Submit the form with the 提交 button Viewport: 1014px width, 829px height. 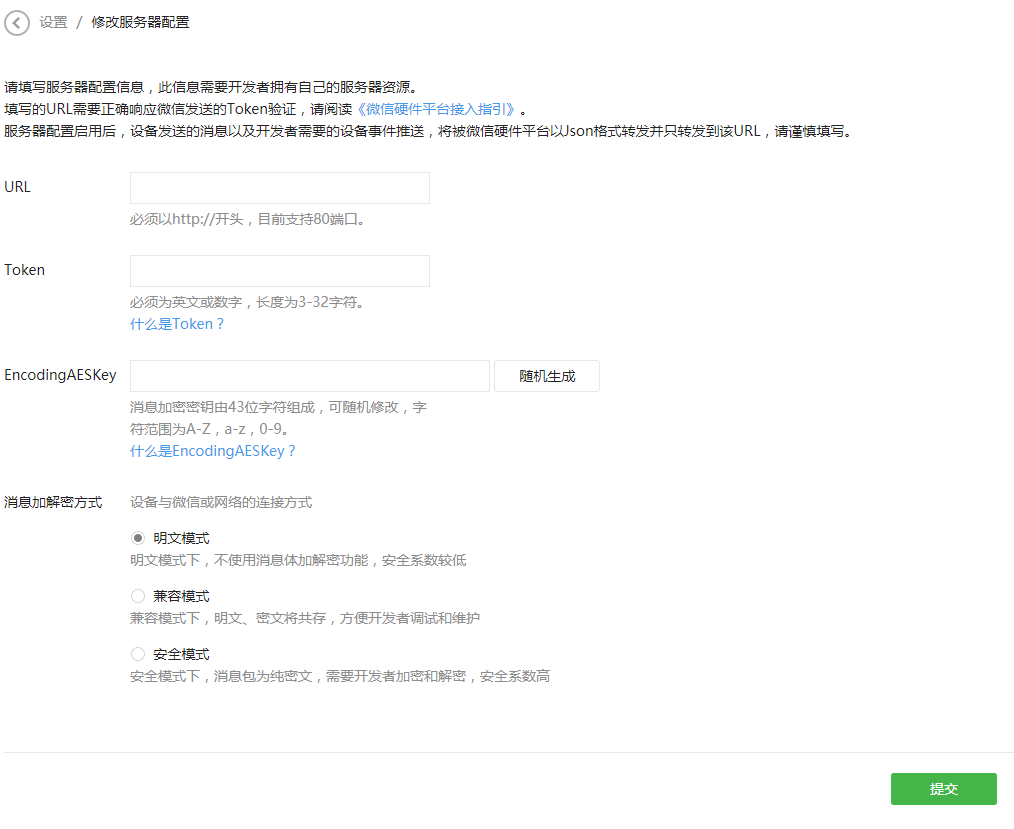click(x=942, y=789)
